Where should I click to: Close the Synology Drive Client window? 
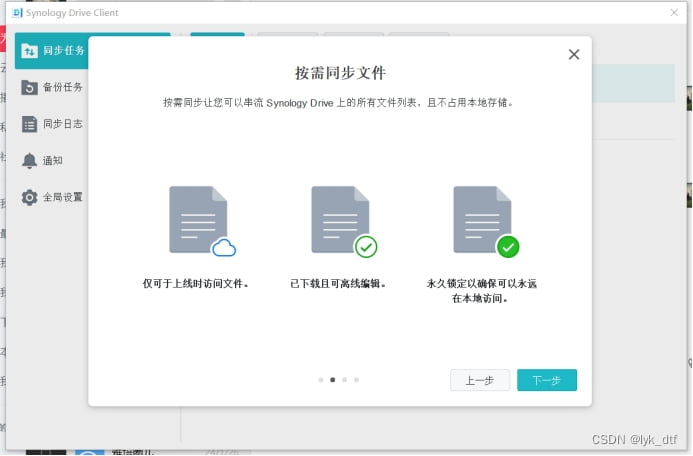pyautogui.click(x=674, y=11)
